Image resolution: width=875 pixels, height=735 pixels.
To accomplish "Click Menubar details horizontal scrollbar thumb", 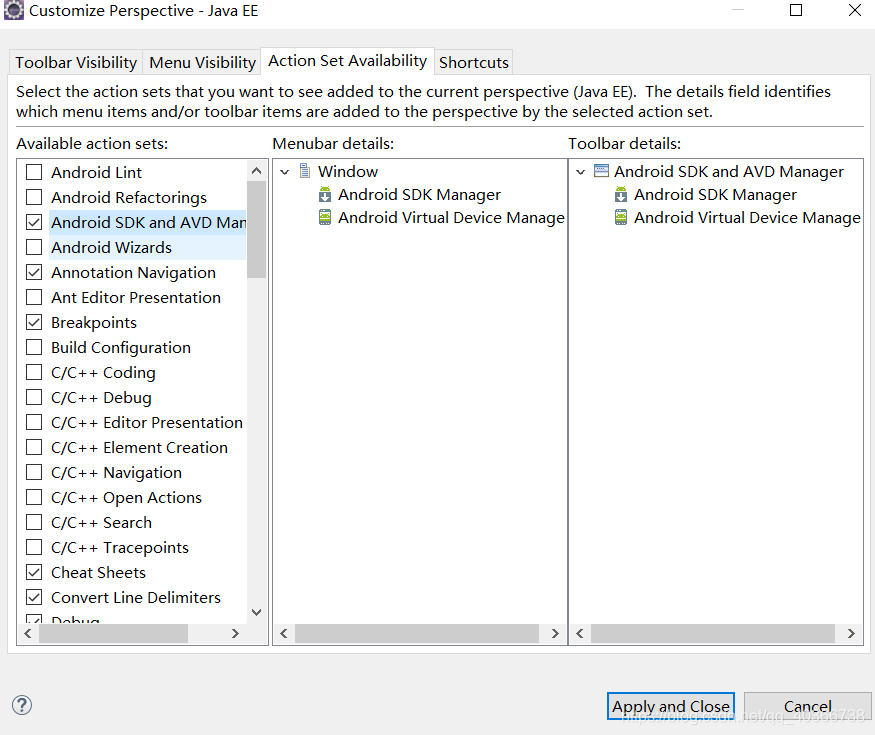I will pyautogui.click(x=417, y=633).
